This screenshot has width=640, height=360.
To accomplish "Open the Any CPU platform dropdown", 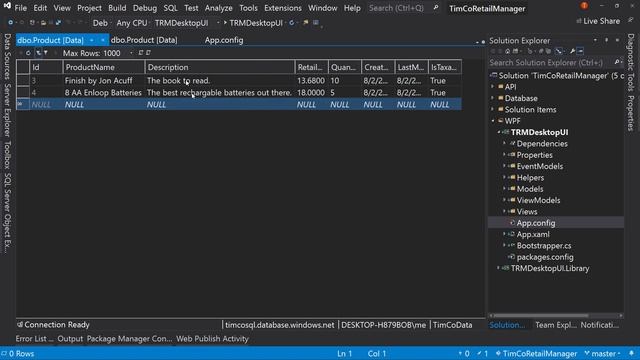I will (x=132, y=23).
